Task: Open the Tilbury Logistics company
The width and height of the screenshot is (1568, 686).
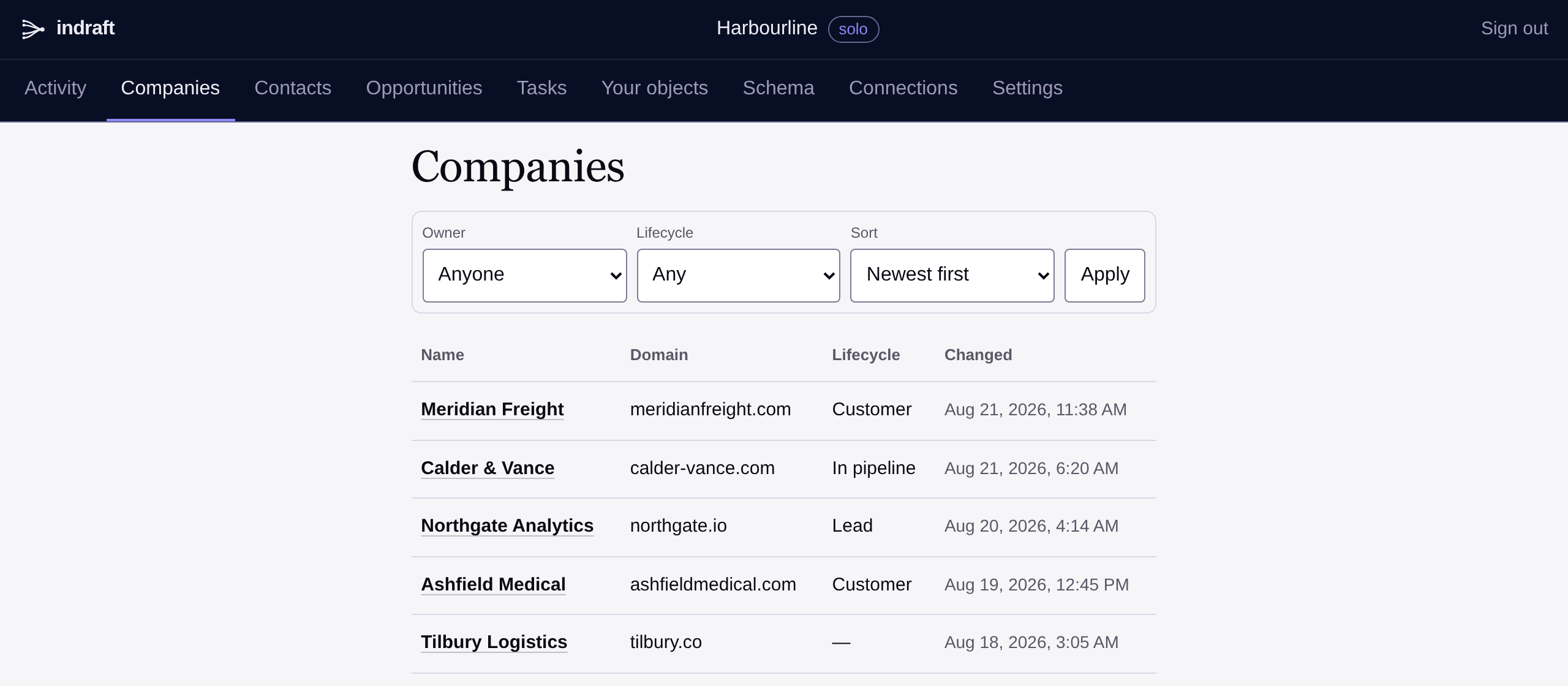Action: coord(494,642)
